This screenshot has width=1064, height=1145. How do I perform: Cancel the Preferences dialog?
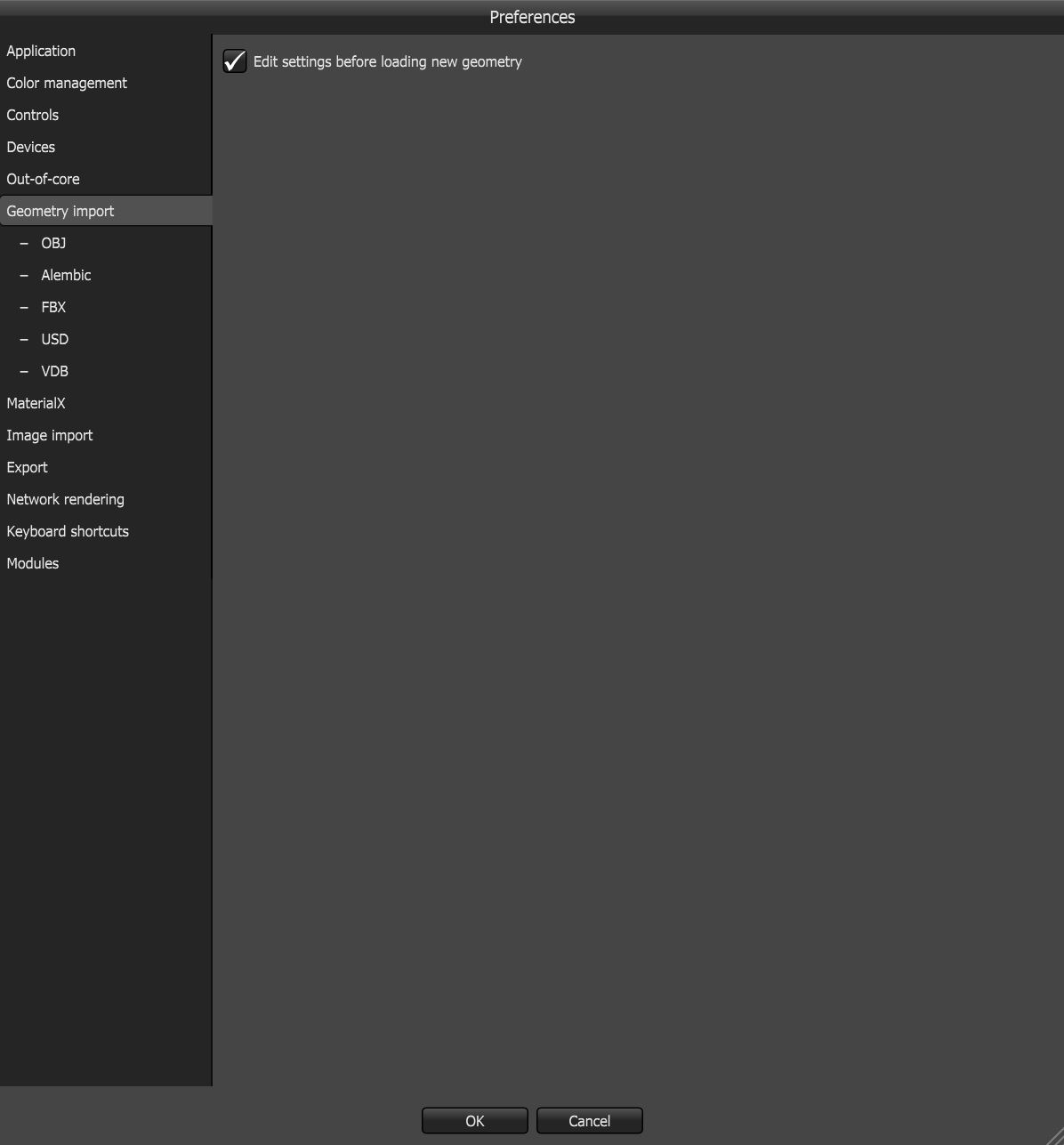(590, 1121)
